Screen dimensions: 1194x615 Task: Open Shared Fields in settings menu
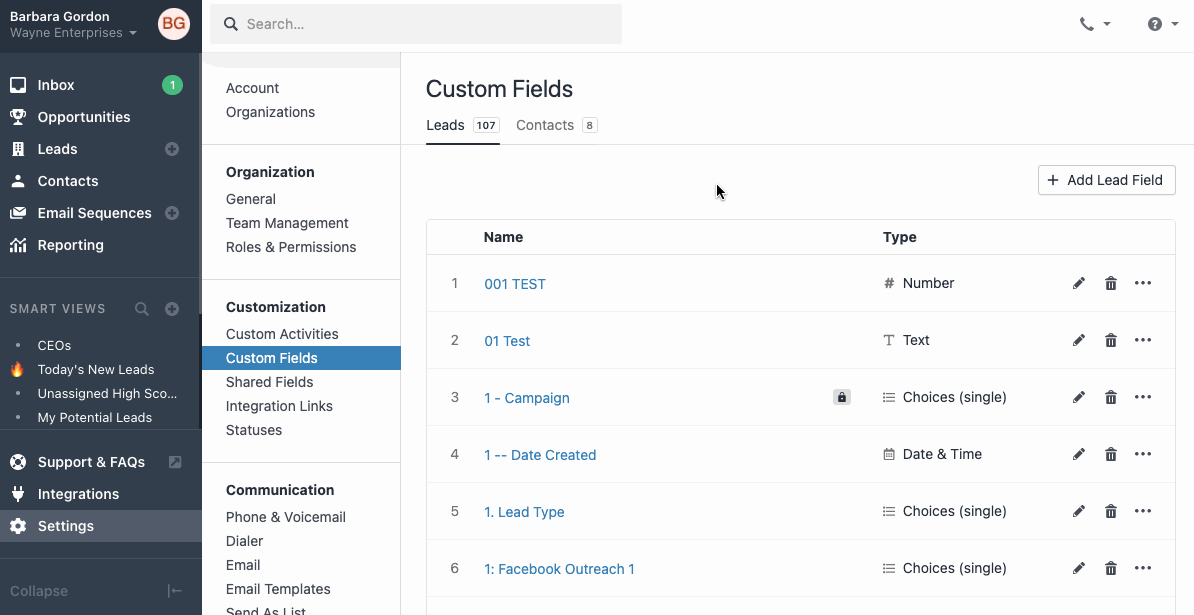pyautogui.click(x=270, y=382)
